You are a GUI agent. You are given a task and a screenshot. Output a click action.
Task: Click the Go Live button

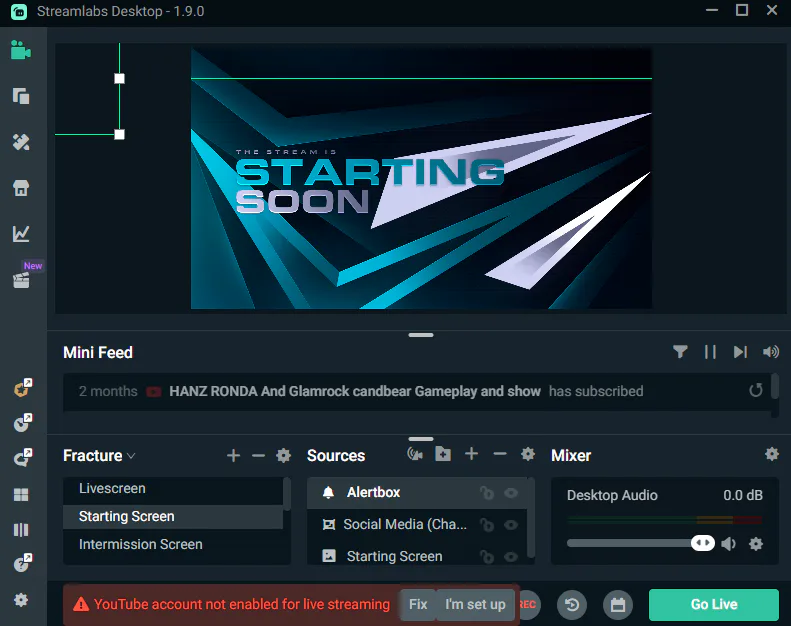714,604
